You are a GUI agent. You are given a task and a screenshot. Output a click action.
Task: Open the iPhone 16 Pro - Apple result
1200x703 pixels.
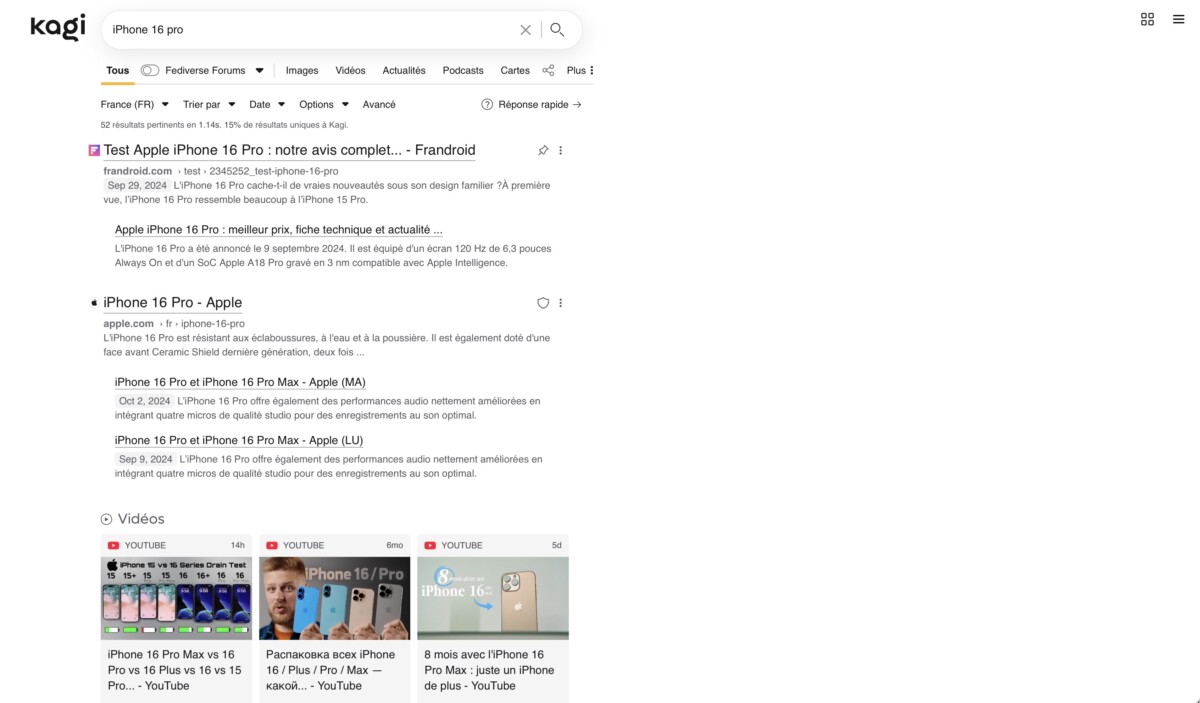[x=173, y=302]
